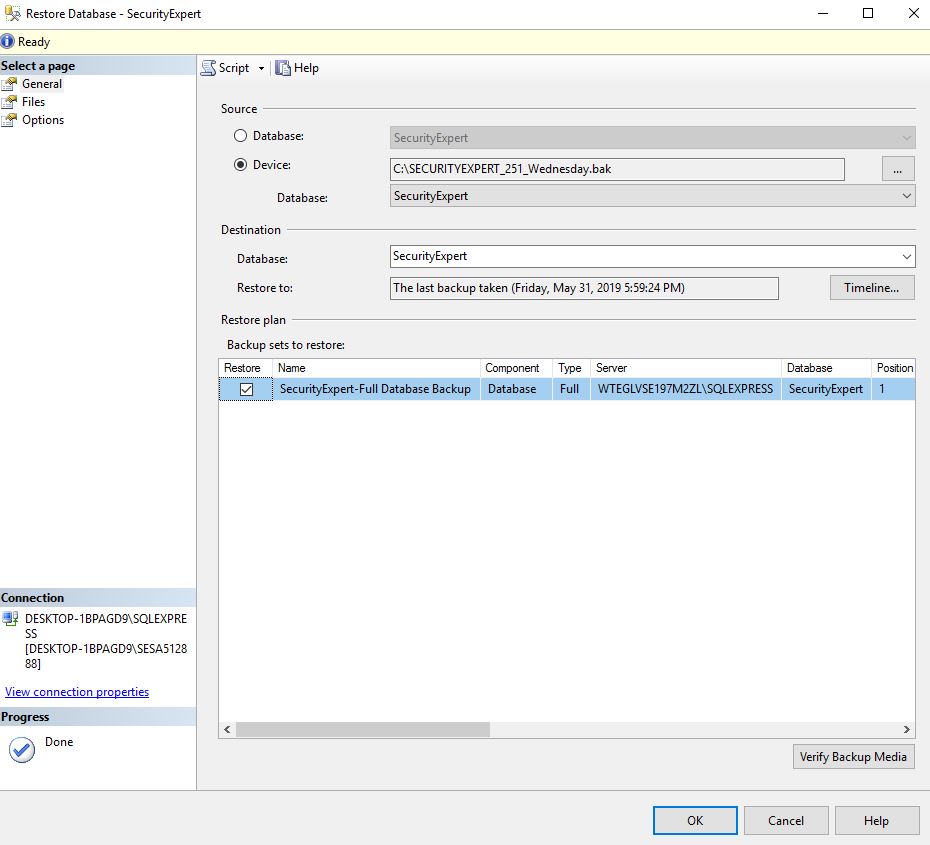Browse for backup device with ellipsis button
930x845 pixels.
point(897,170)
